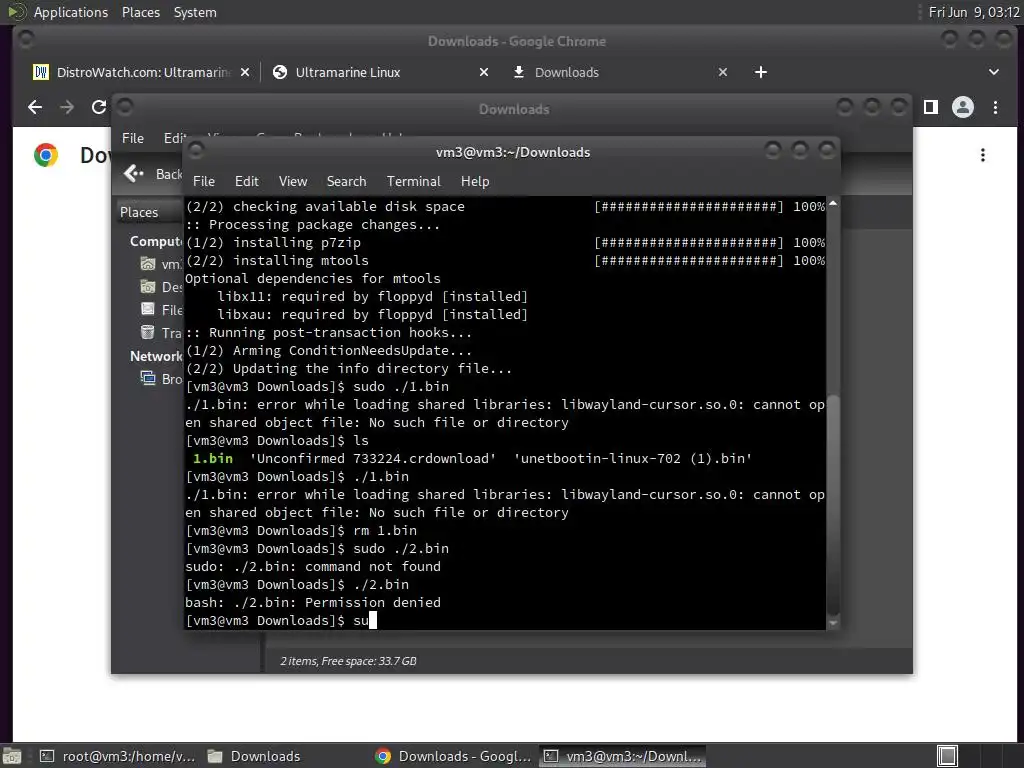Click the clock showing Fri Jun 9
1024x768 pixels.
[x=974, y=12]
